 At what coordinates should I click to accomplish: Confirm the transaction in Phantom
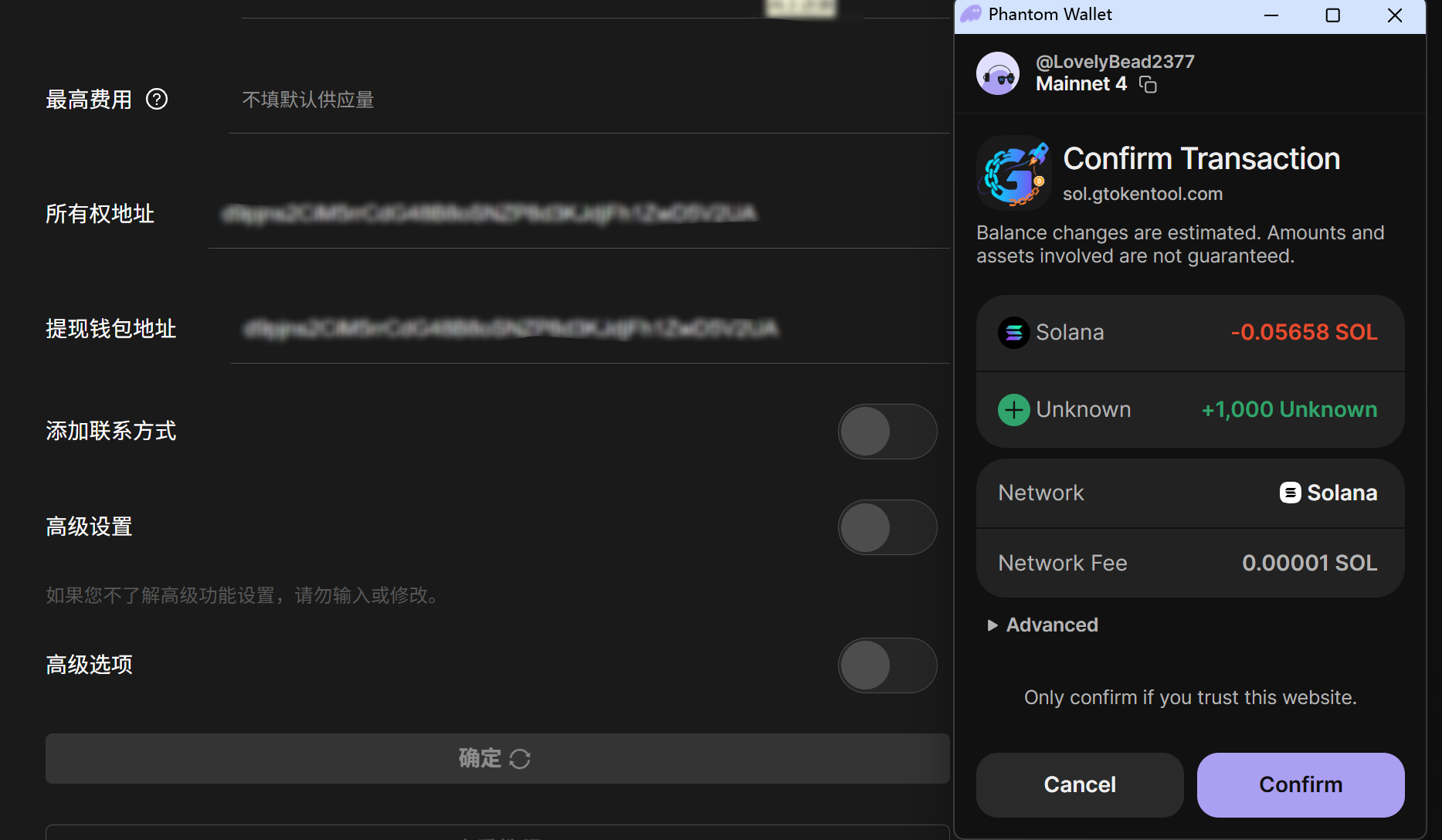pos(1300,784)
